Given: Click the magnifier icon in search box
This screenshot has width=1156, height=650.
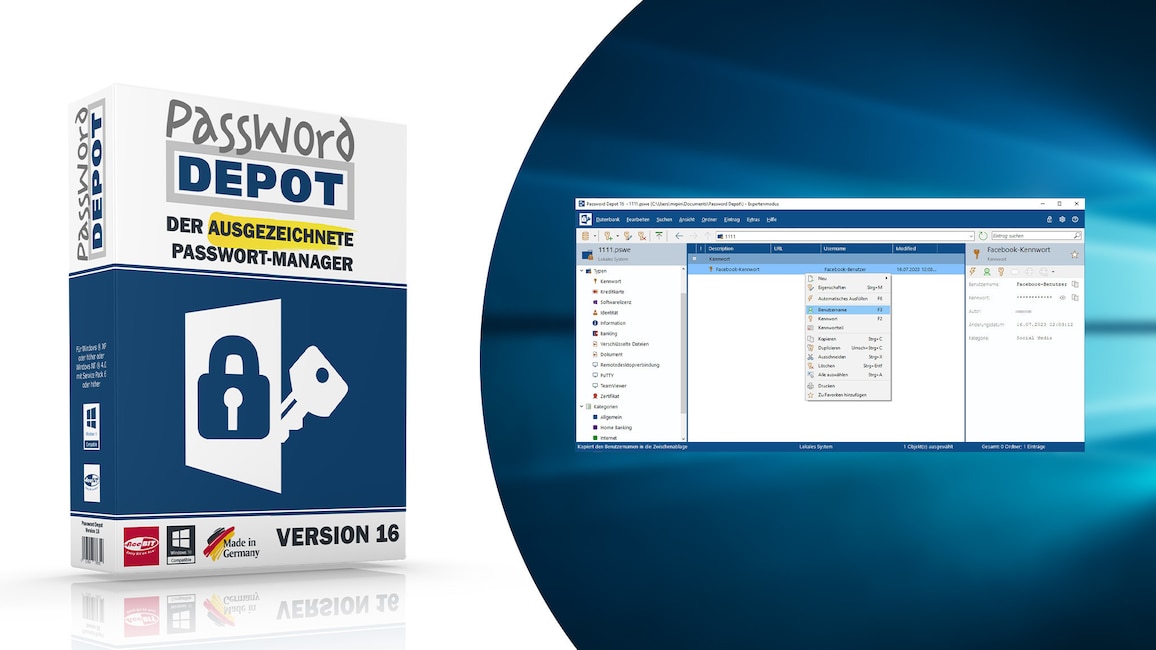Looking at the screenshot, I should (x=1076, y=236).
